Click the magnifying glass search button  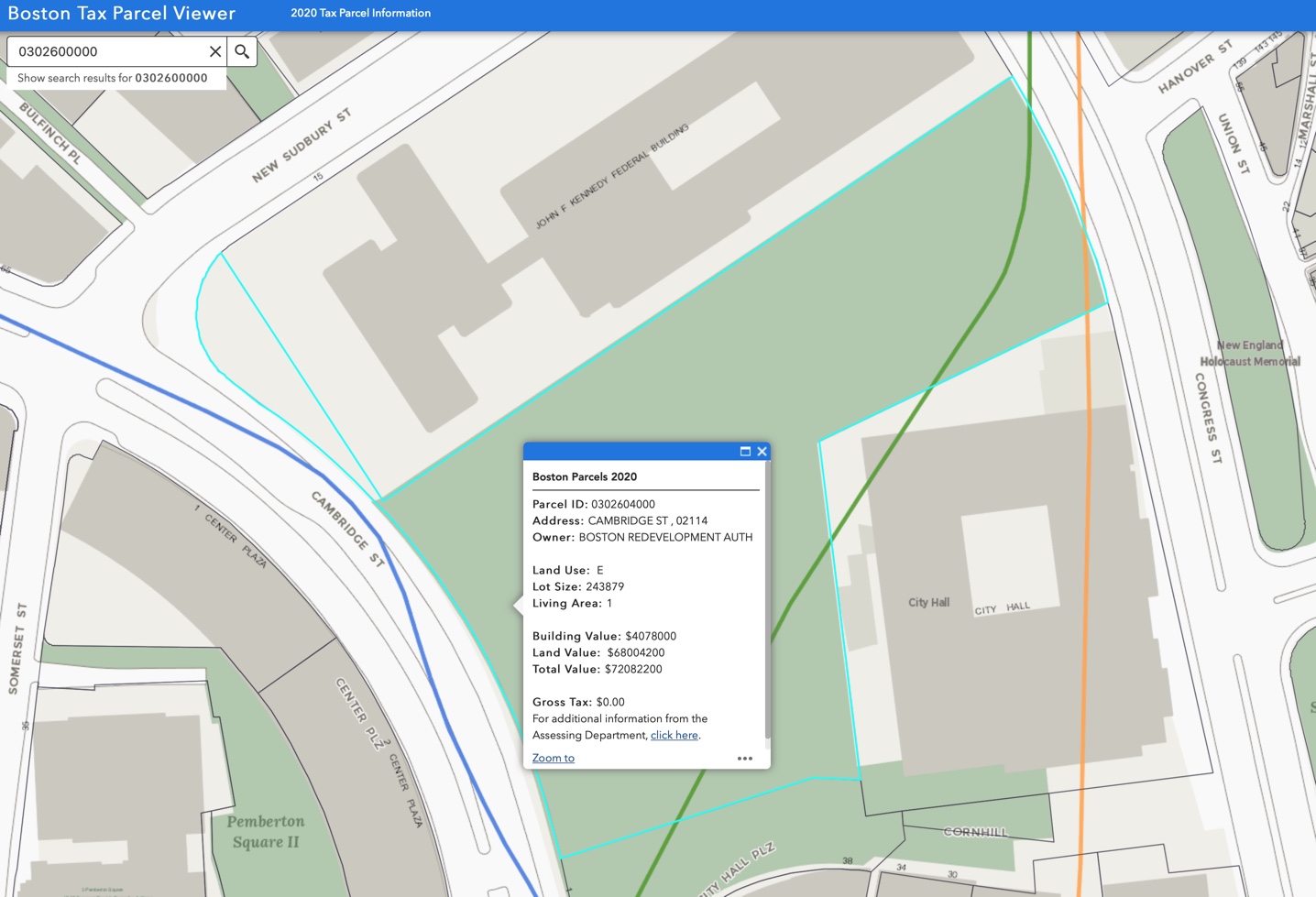pos(242,51)
